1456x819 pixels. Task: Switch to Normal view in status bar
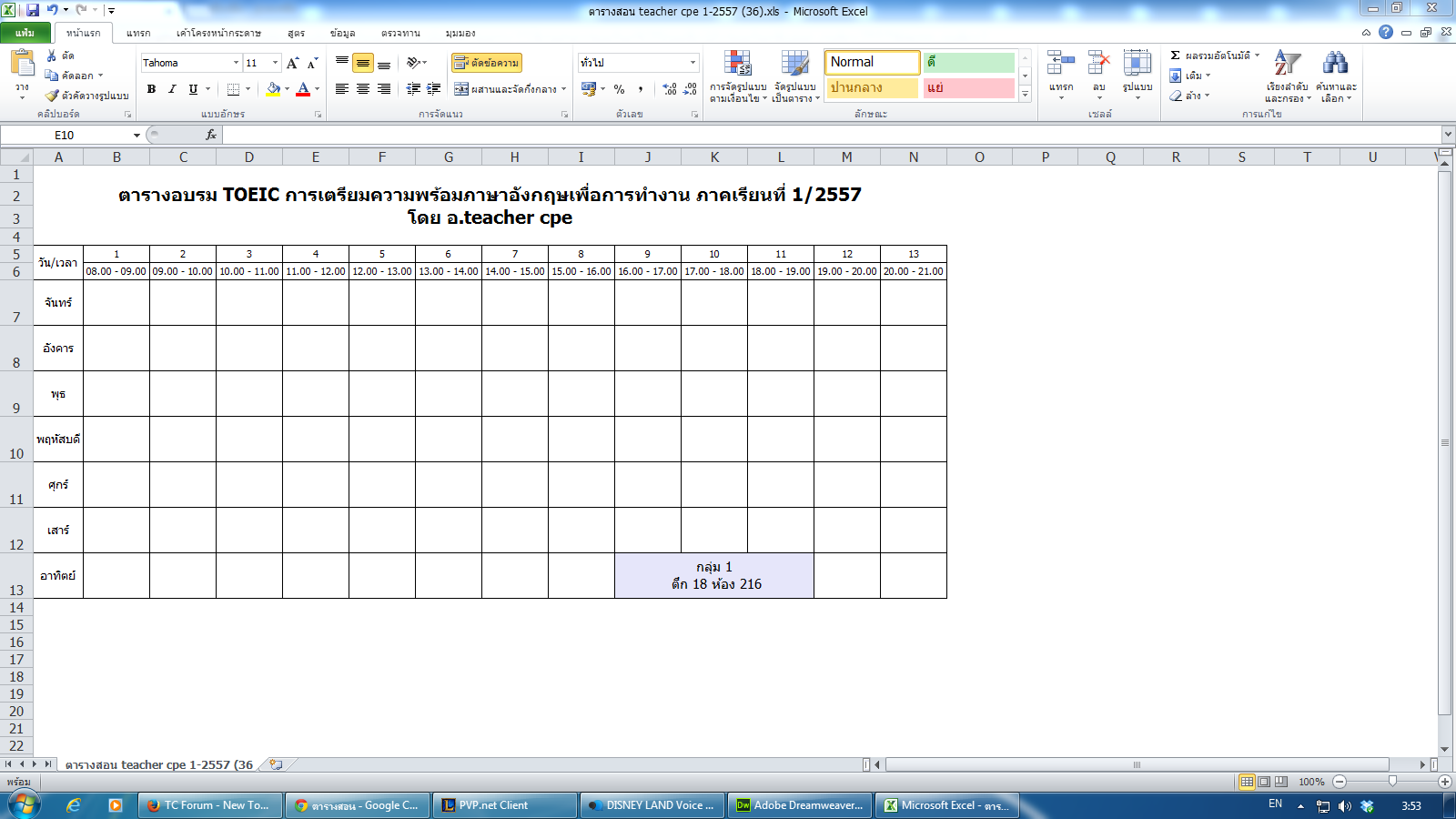[1247, 782]
